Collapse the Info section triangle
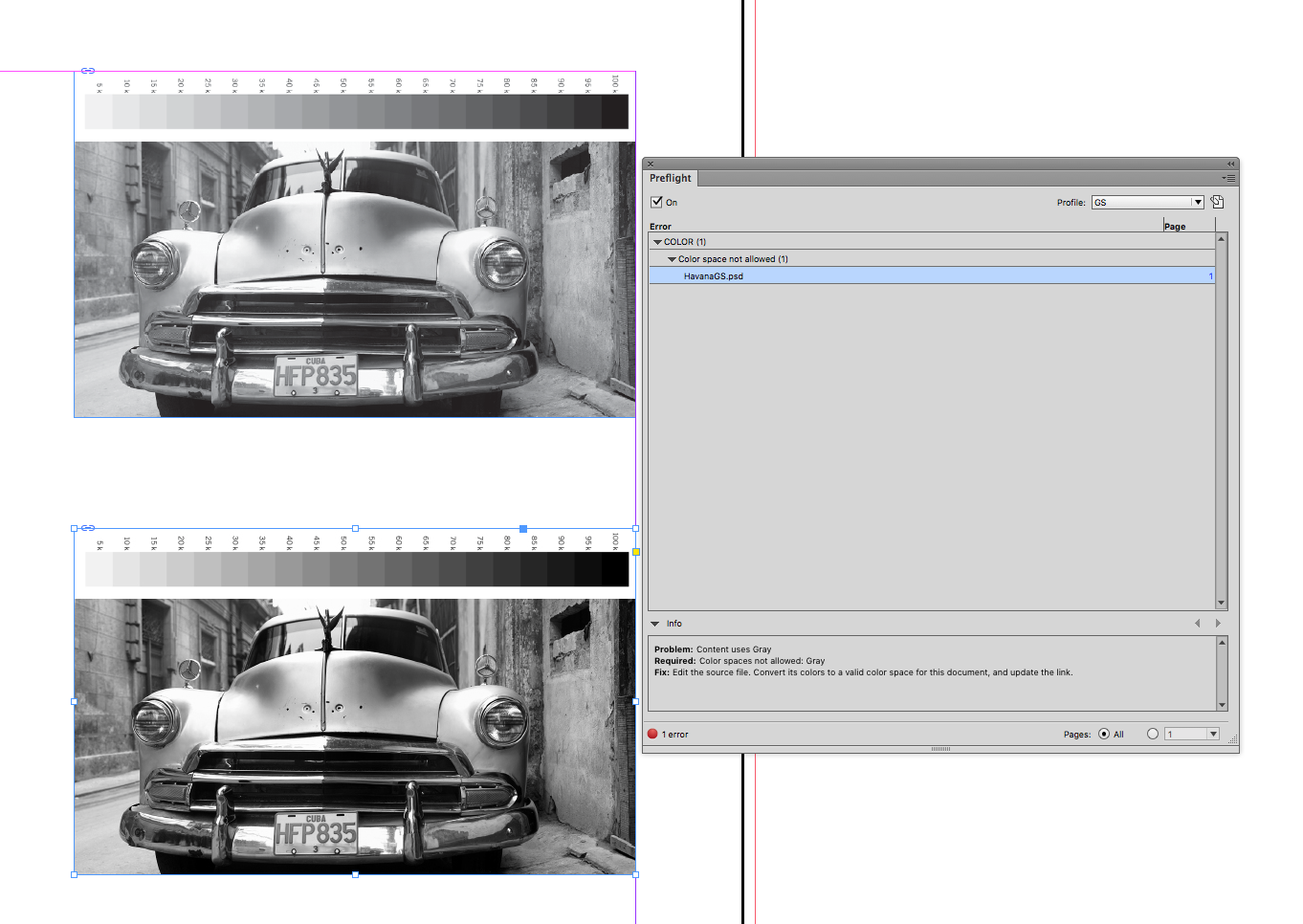This screenshot has width=1303, height=924. click(x=655, y=624)
